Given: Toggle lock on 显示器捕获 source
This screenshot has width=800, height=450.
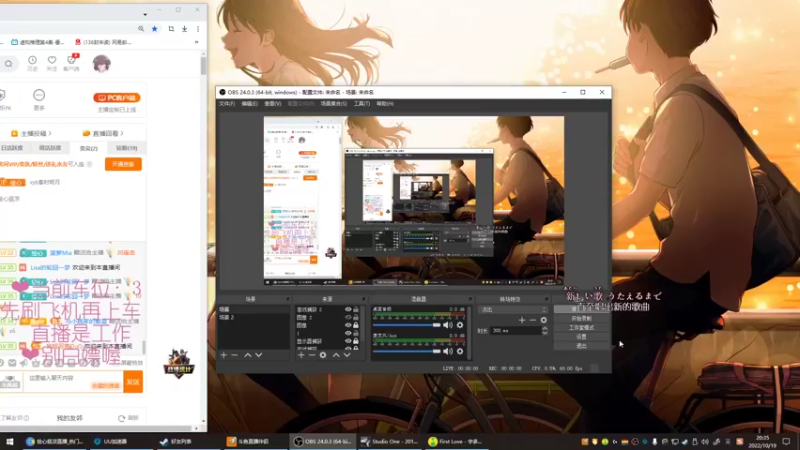Looking at the screenshot, I should pos(356,341).
